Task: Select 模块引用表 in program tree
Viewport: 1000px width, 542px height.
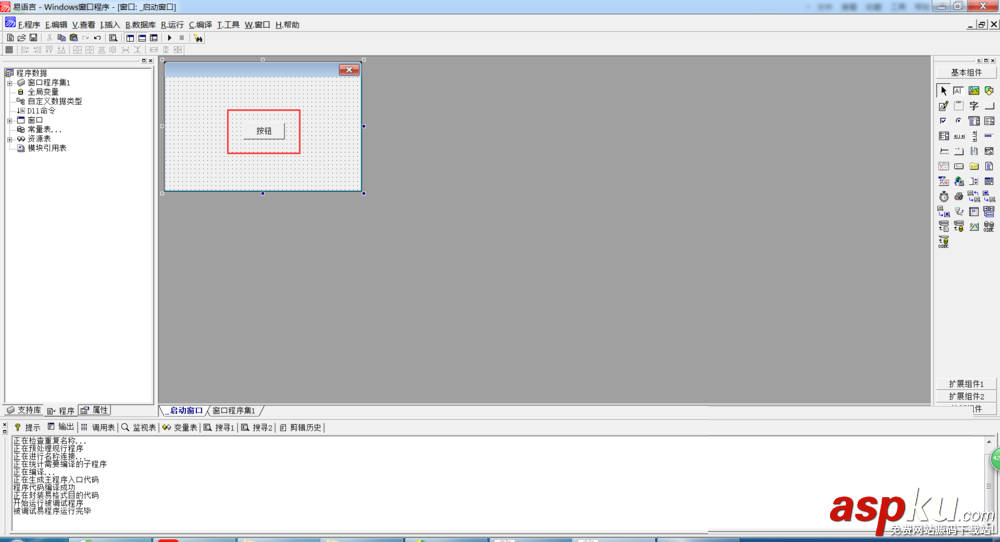Action: click(47, 148)
